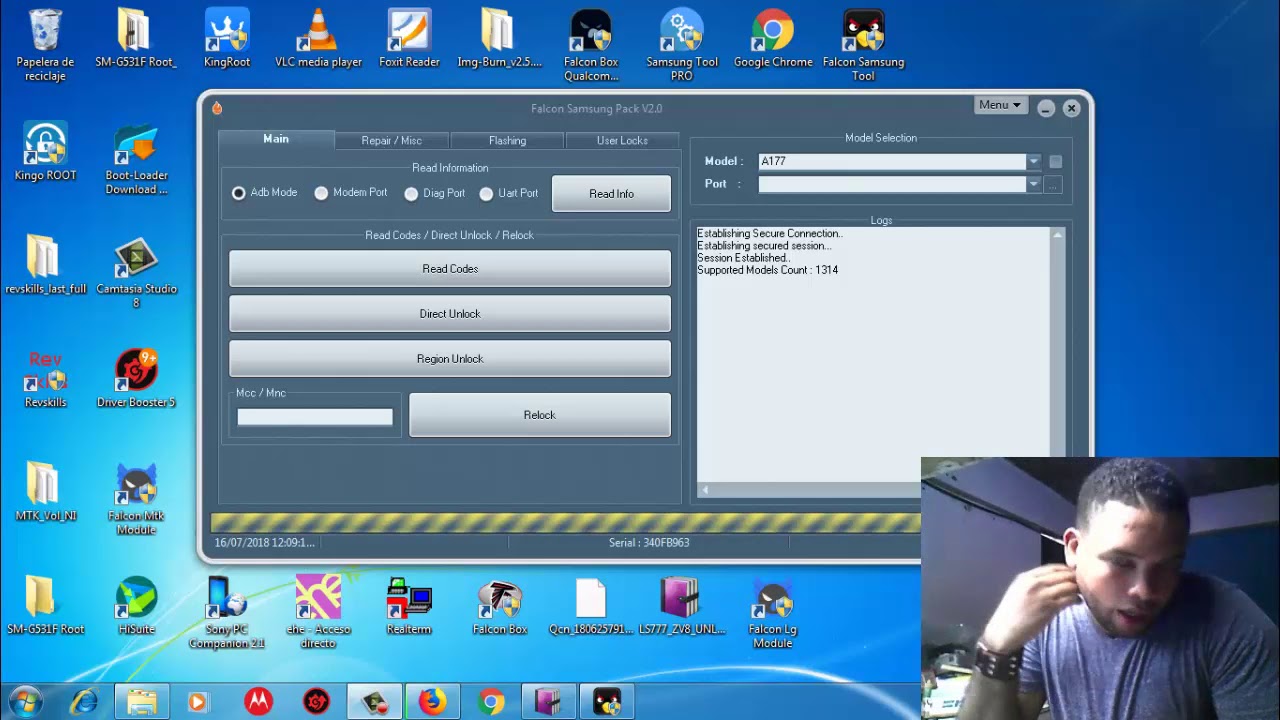Open the User Locks tab
The width and height of the screenshot is (1280, 720).
622,141
